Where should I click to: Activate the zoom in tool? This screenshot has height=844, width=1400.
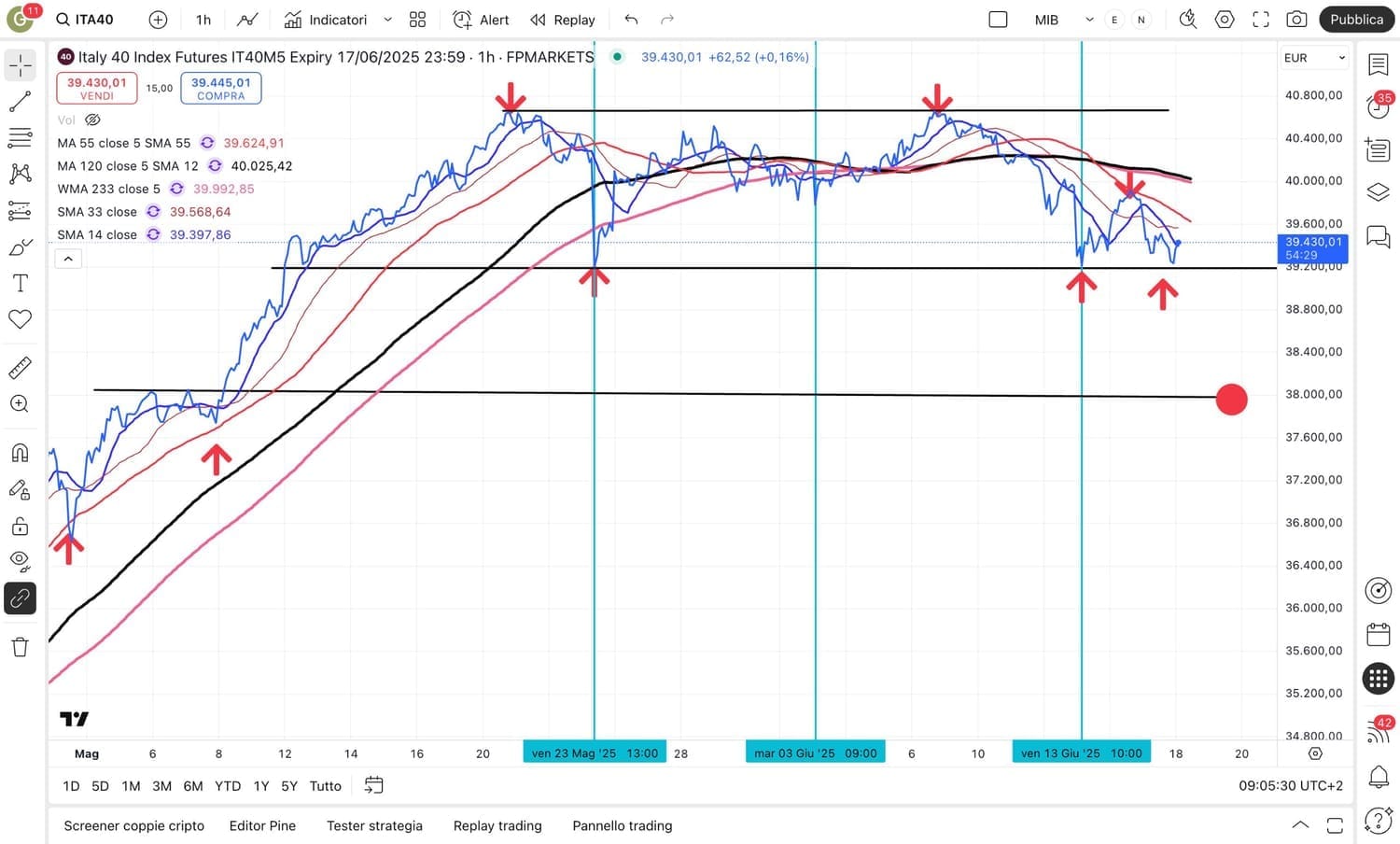pyautogui.click(x=21, y=404)
